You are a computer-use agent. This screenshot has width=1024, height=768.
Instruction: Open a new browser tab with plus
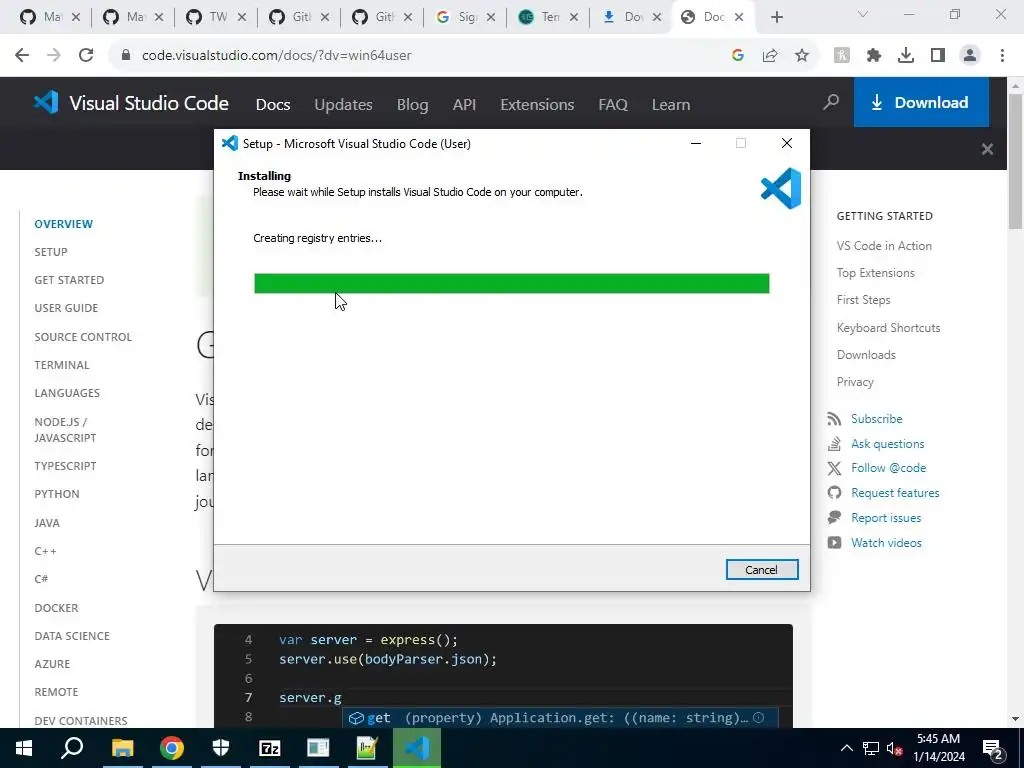click(x=776, y=17)
